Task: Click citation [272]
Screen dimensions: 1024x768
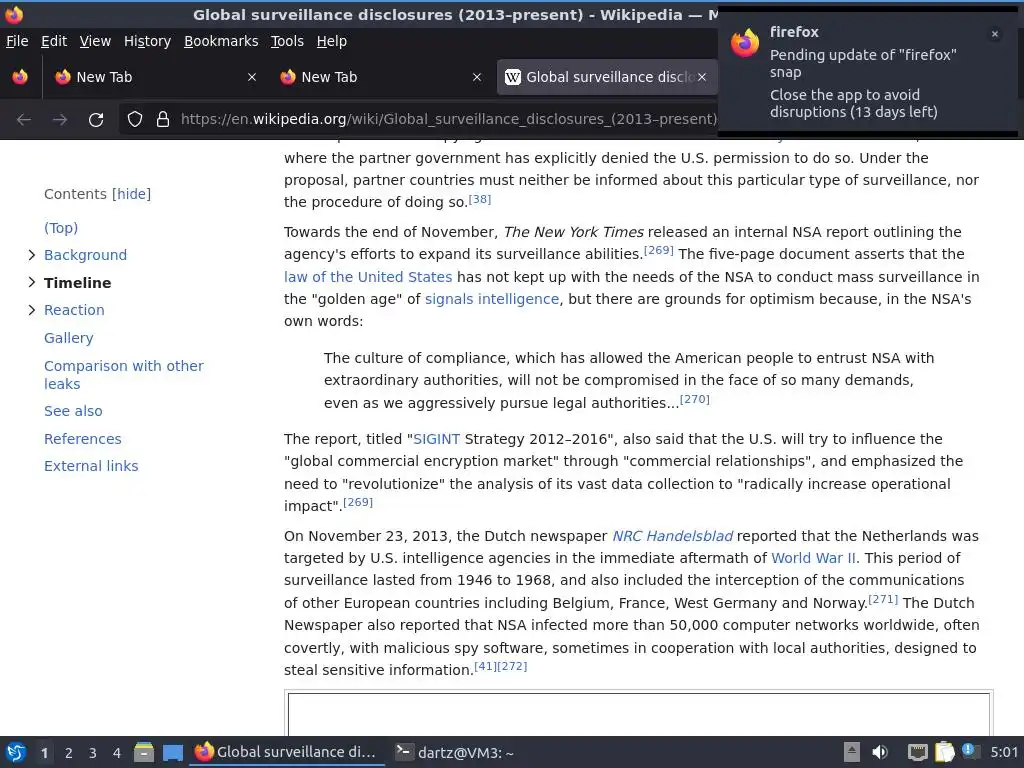Action: pyautogui.click(x=512, y=666)
